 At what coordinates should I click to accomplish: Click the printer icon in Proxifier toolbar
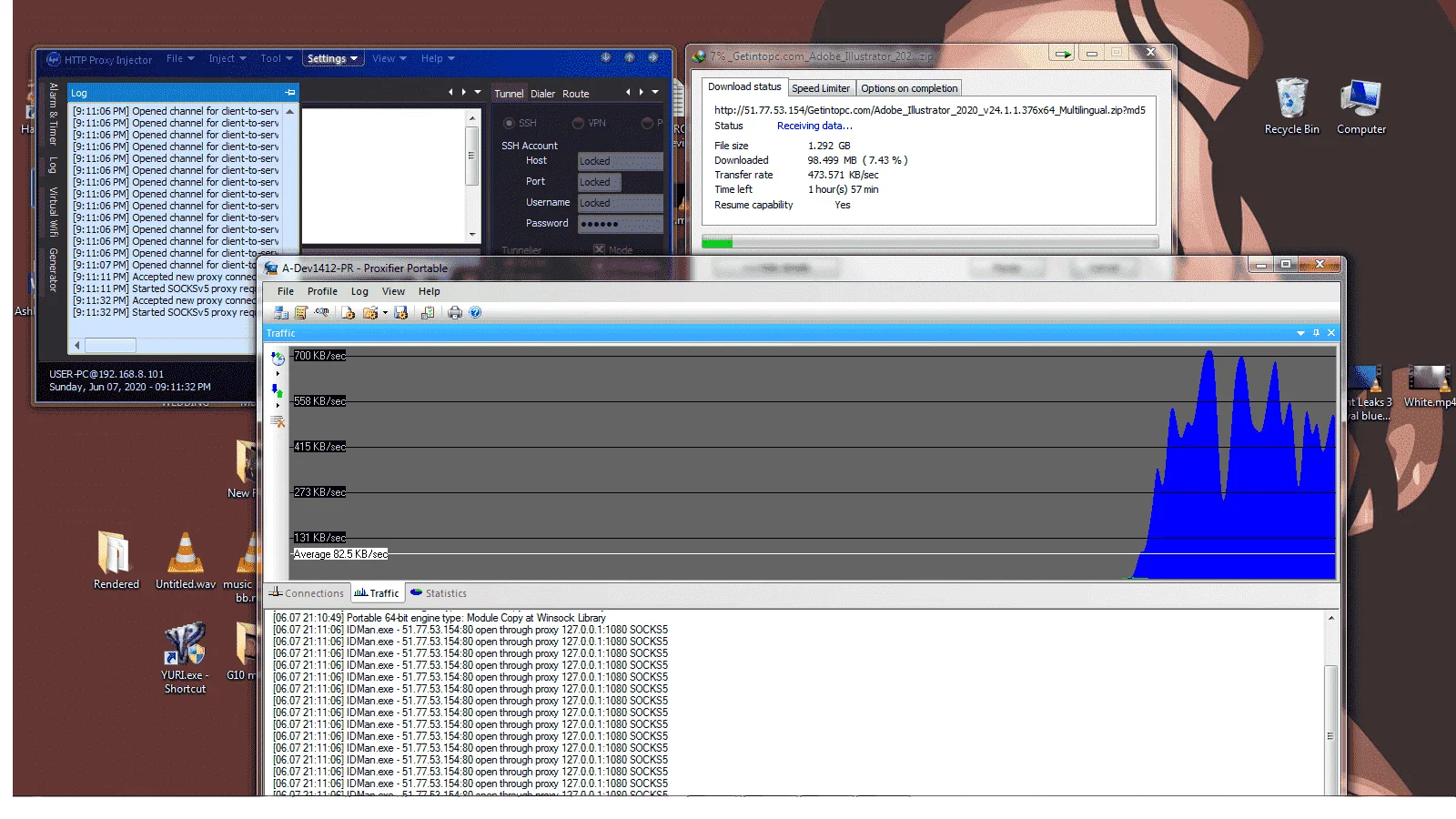pos(455,313)
